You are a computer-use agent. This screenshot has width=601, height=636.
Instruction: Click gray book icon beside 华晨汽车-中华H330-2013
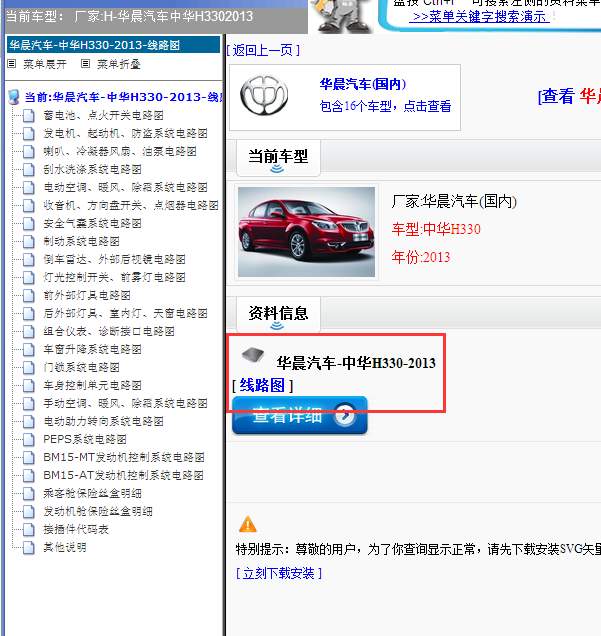click(253, 355)
